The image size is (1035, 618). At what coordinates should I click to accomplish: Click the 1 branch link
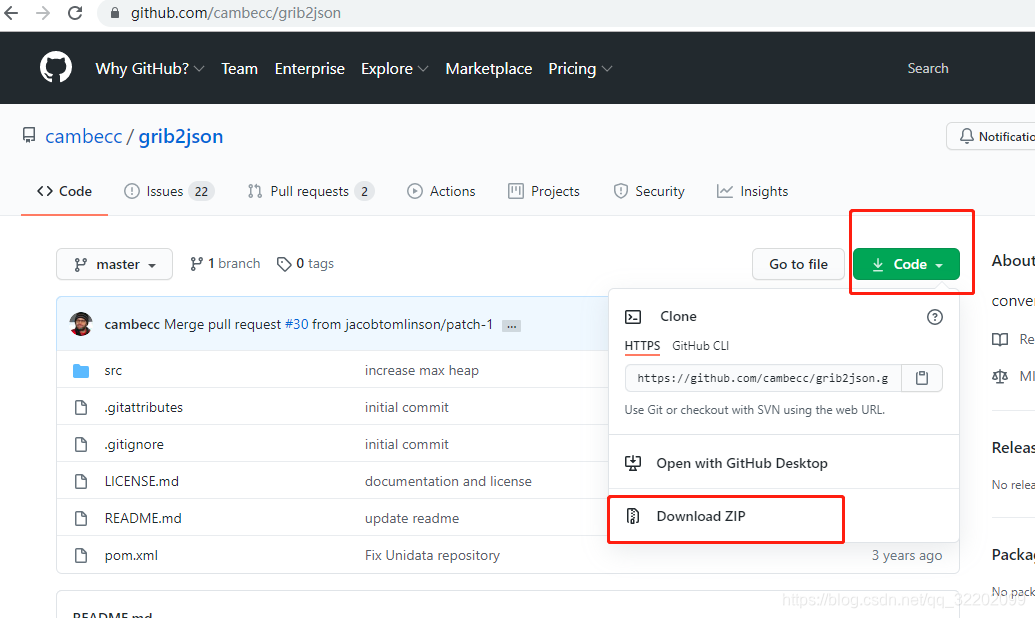pos(225,264)
